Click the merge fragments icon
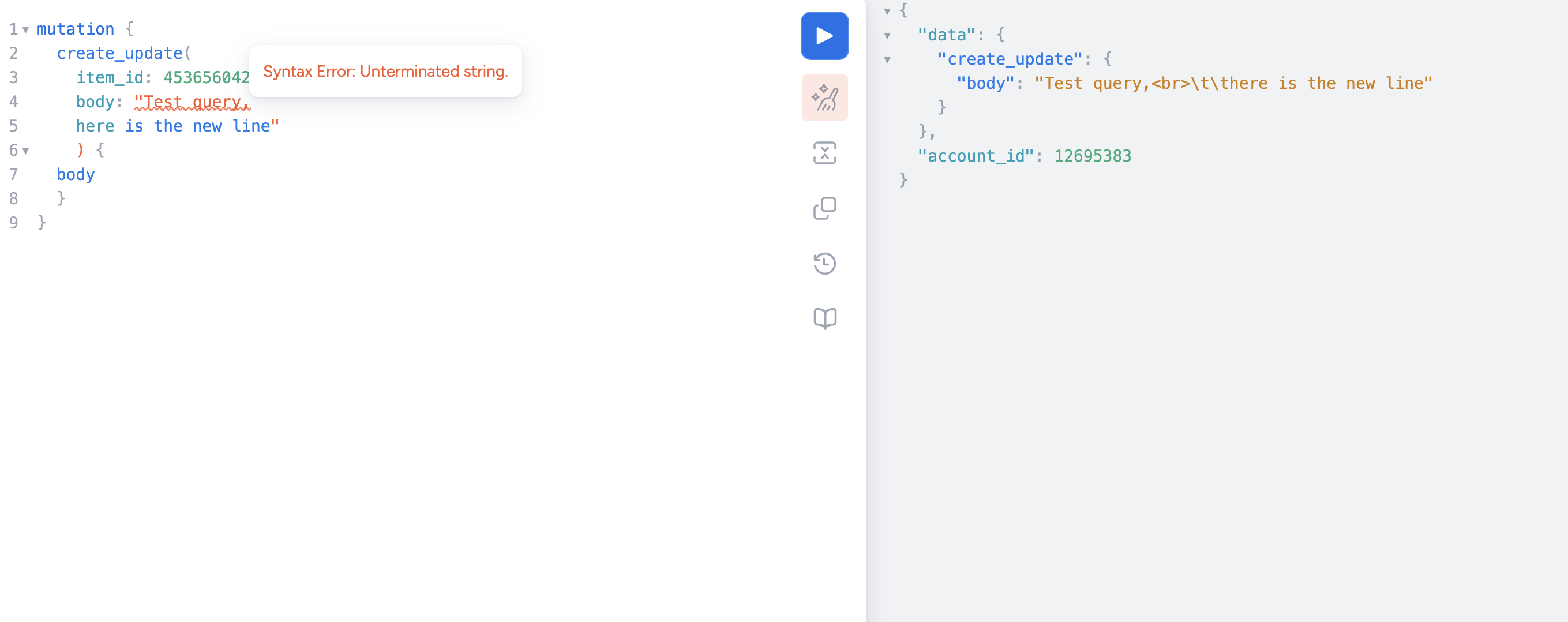The width and height of the screenshot is (1568, 622). tap(824, 153)
